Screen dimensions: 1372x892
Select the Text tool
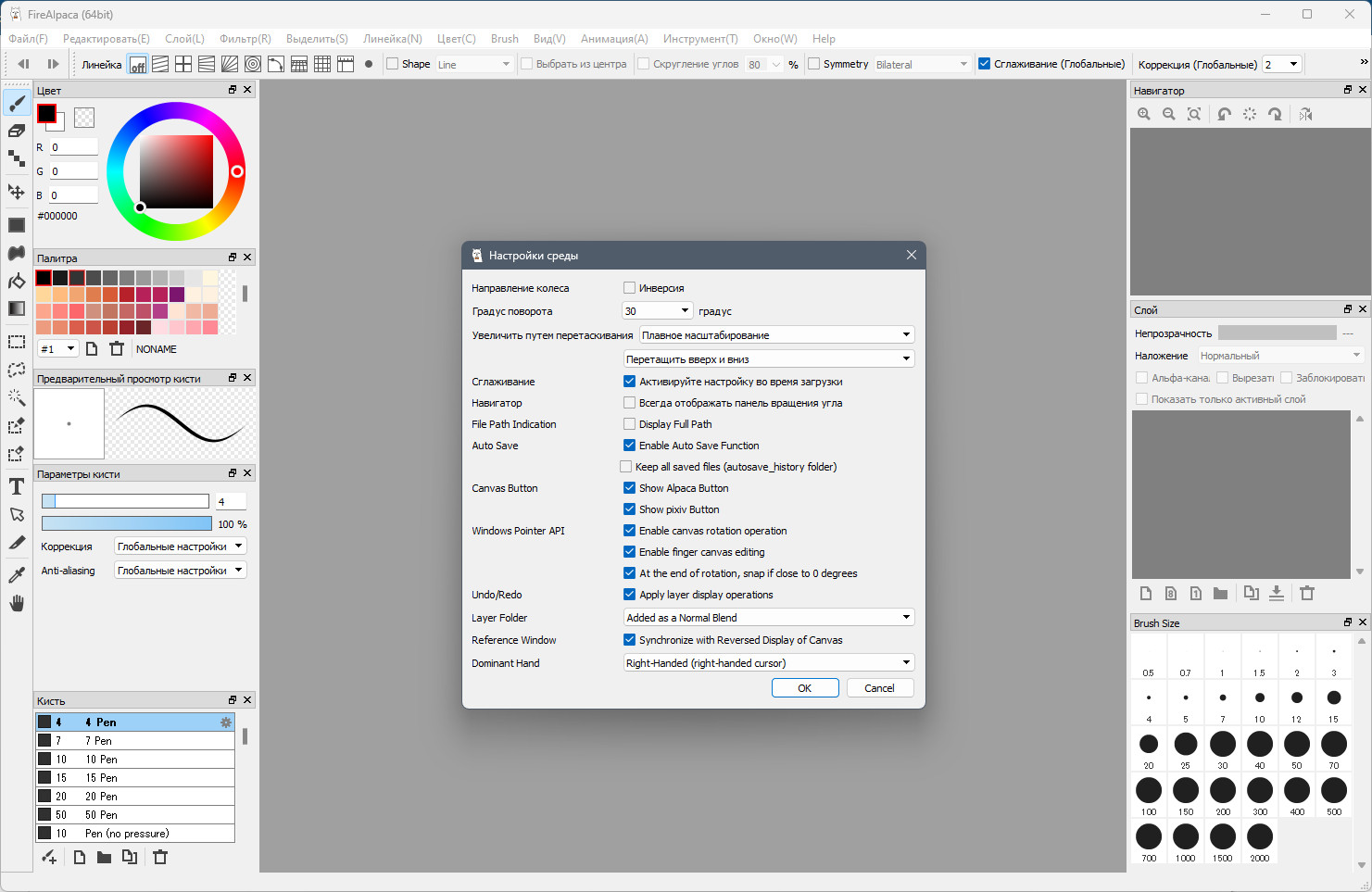17,486
